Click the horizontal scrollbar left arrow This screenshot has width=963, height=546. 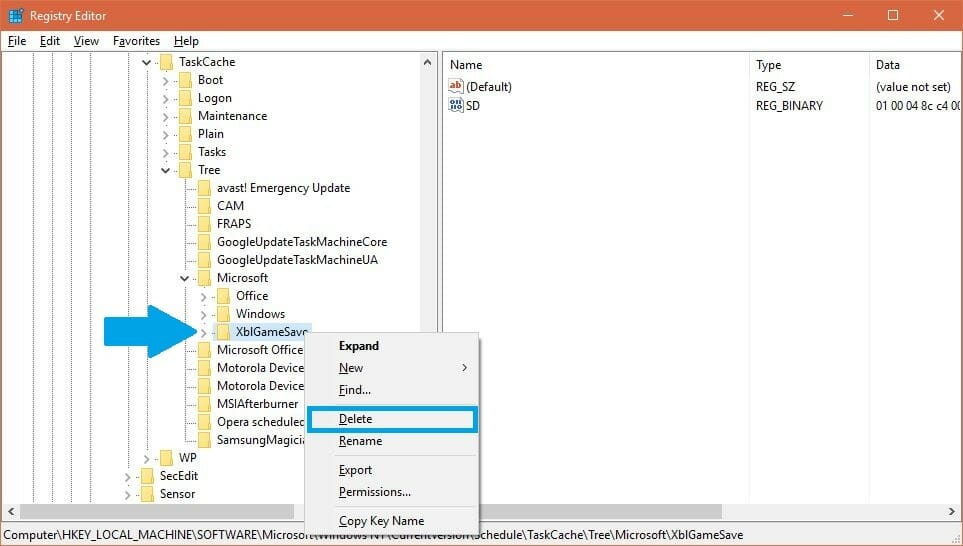(x=11, y=511)
